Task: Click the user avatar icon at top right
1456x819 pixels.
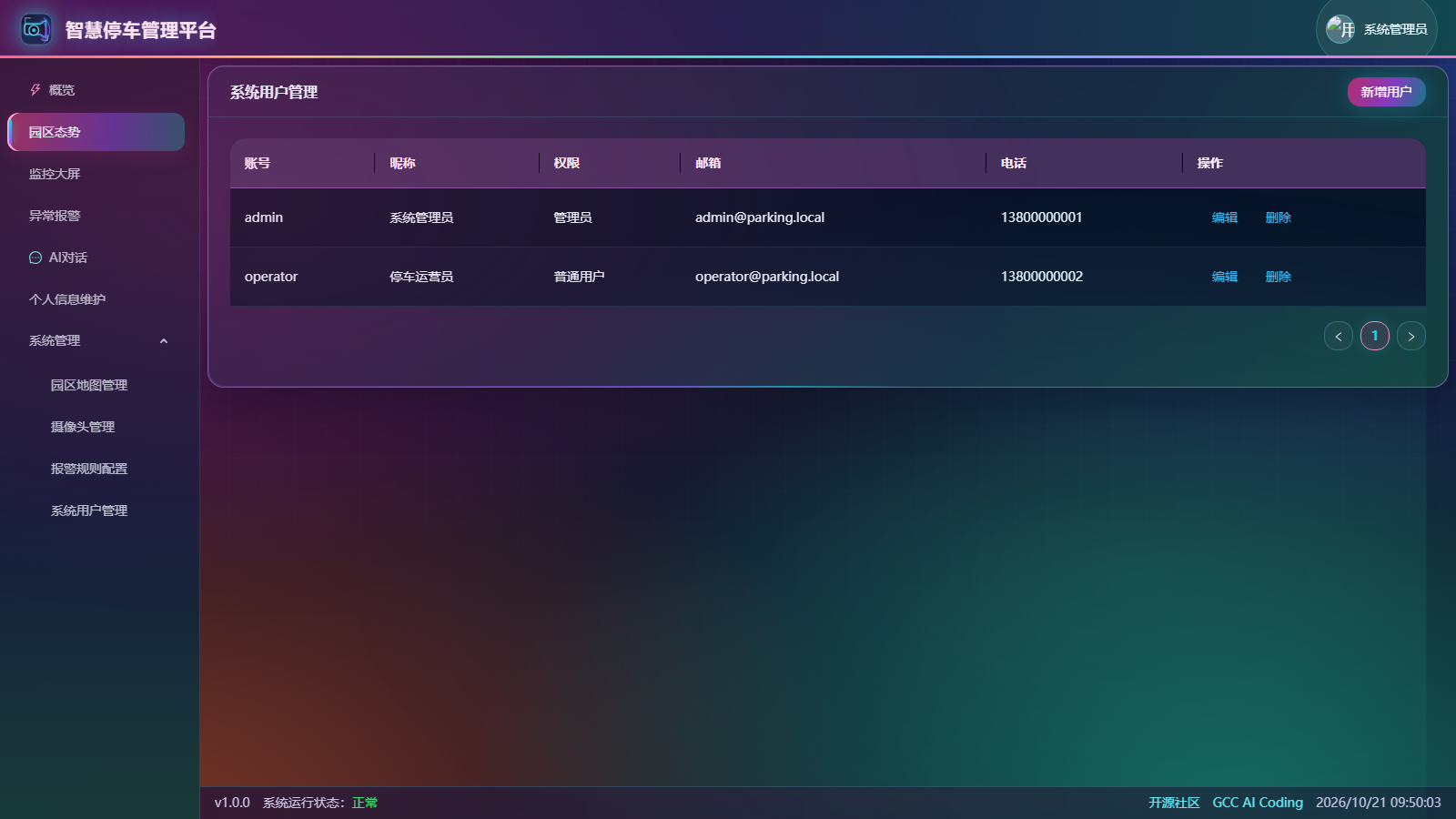Action: click(1340, 29)
